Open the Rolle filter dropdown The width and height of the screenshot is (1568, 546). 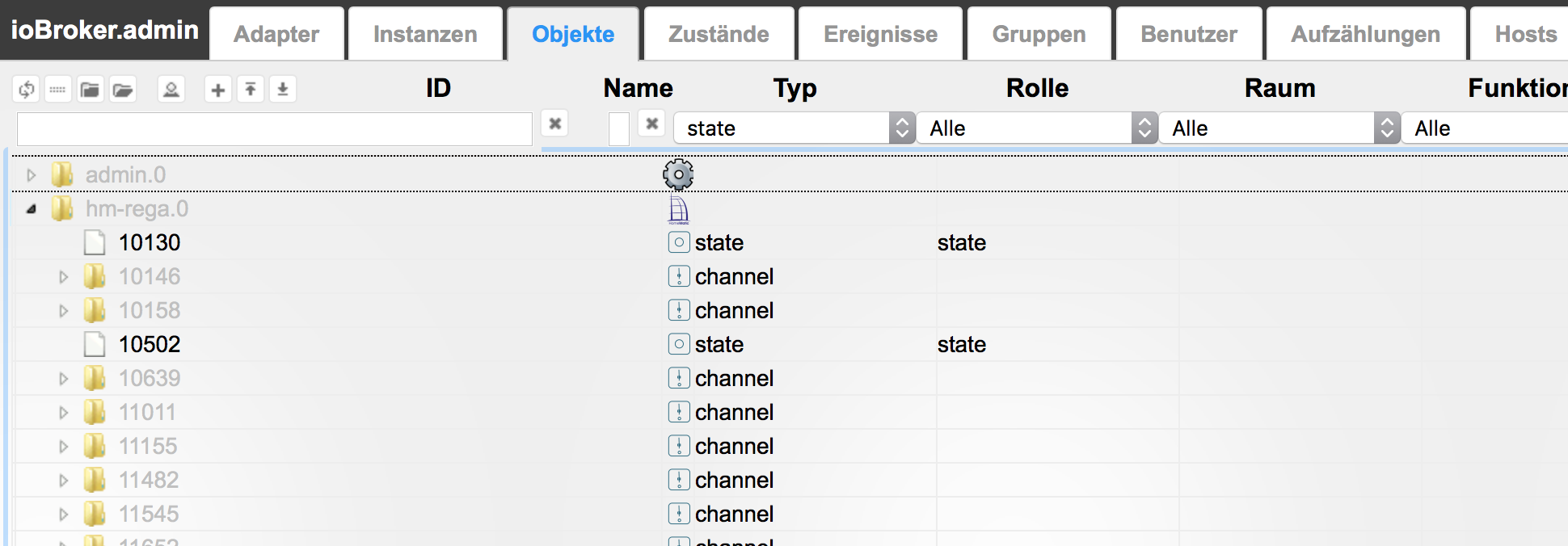(1036, 128)
